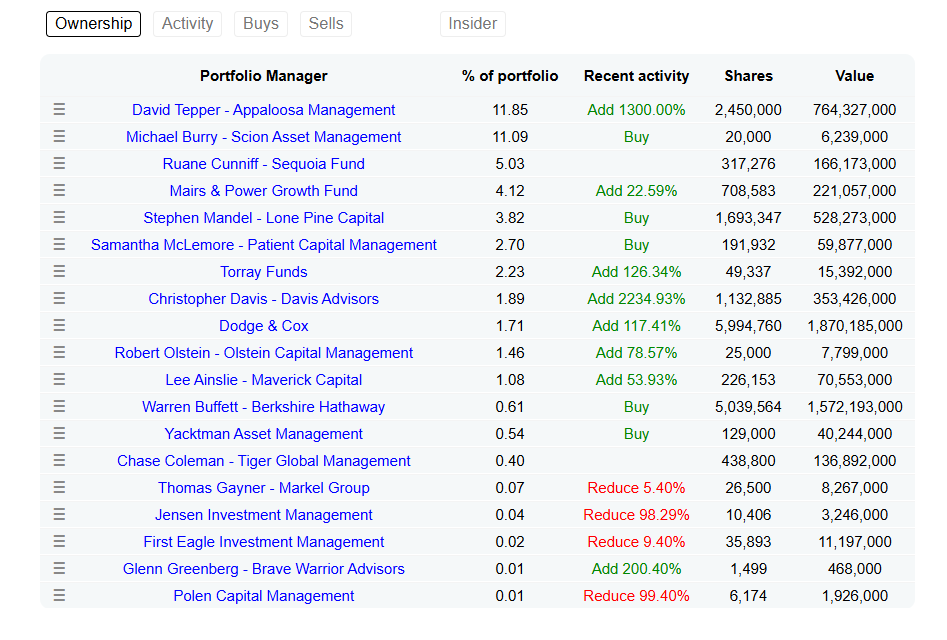Open Stephen Mandel - Lone Pine Capital link
947x640 pixels.
tap(263, 218)
